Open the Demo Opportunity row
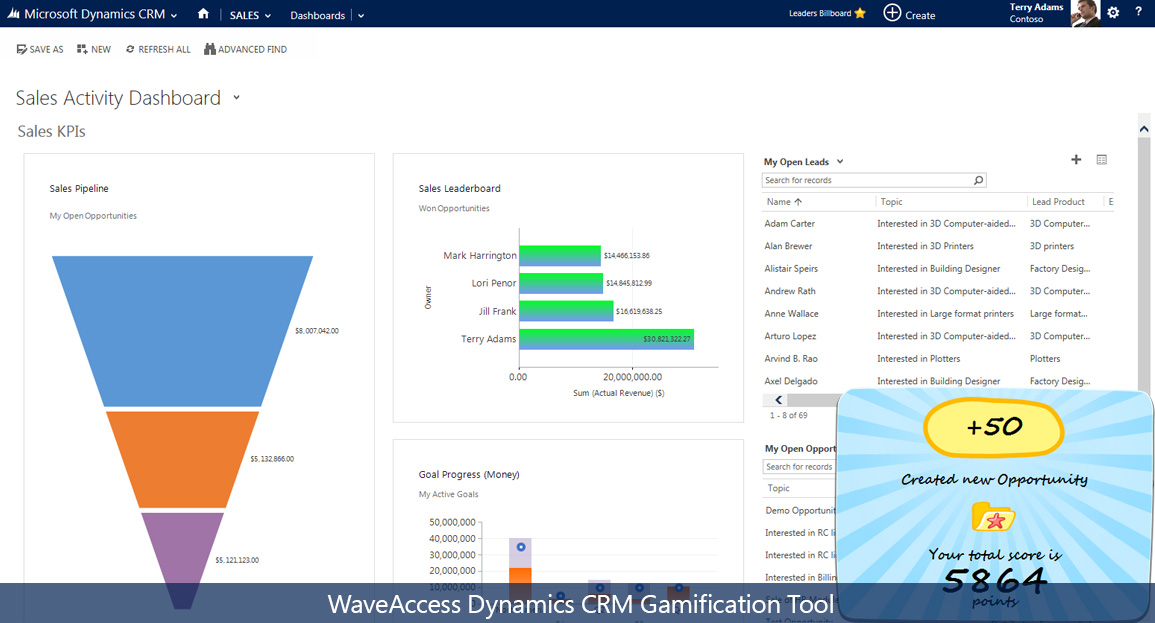This screenshot has height=623, width=1155. click(800, 510)
